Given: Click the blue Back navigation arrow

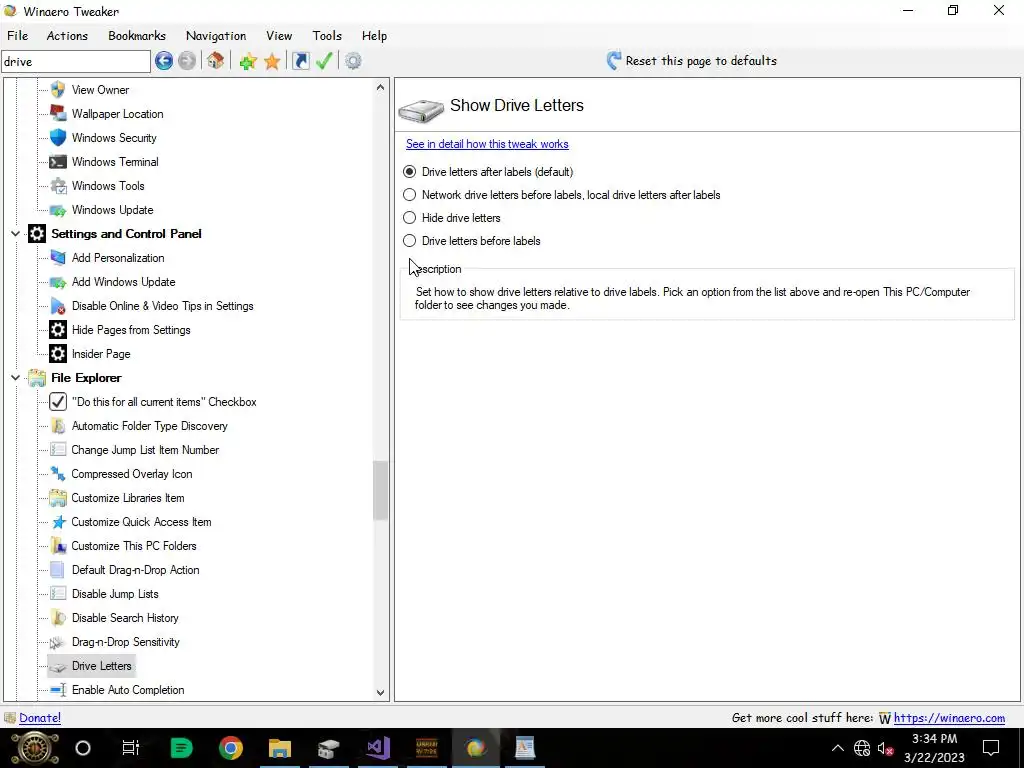Looking at the screenshot, I should click(x=164, y=61).
